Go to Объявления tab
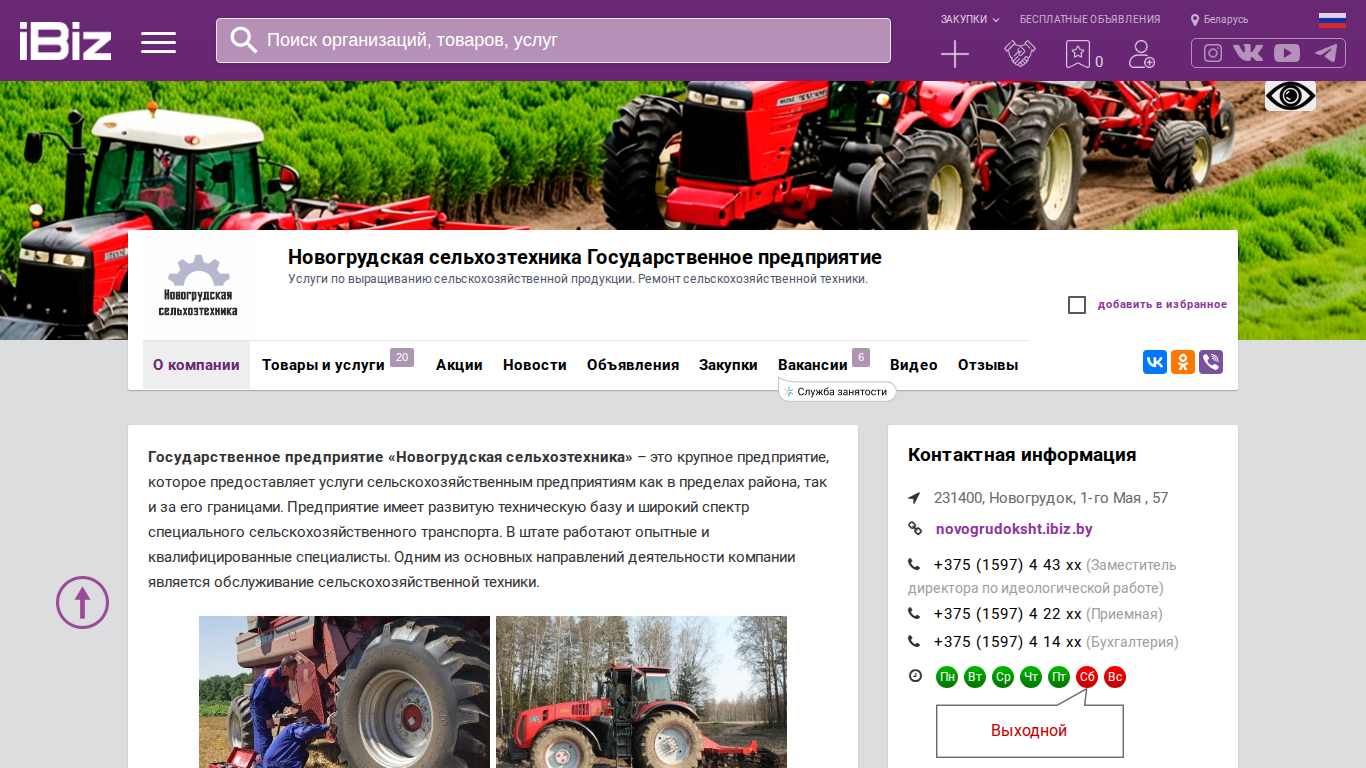 pos(633,365)
